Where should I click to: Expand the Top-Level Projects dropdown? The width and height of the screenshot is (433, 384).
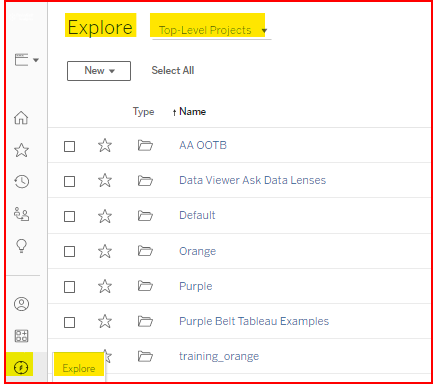(x=211, y=30)
